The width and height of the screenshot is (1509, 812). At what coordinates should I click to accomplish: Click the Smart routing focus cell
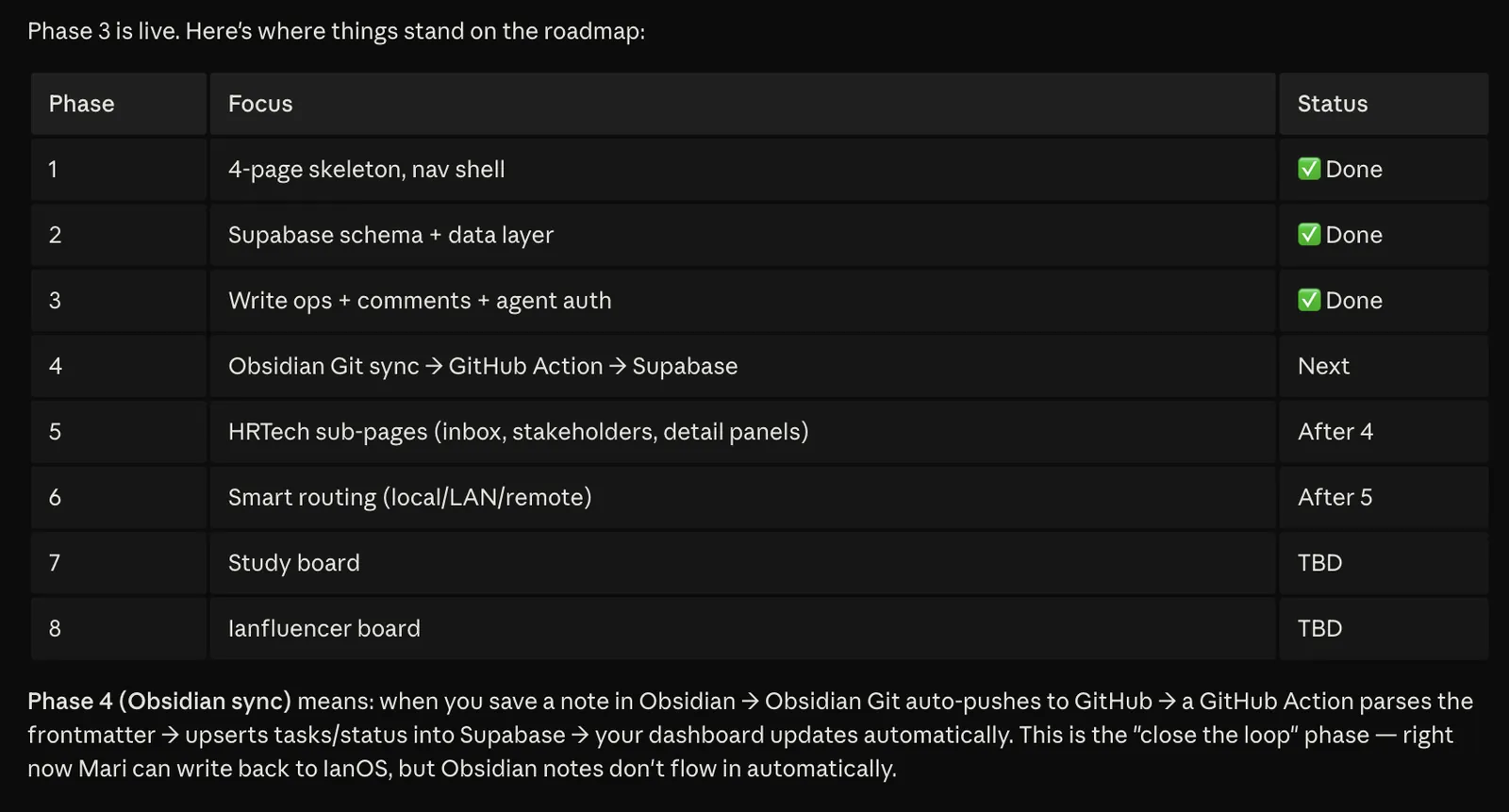[x=742, y=497]
